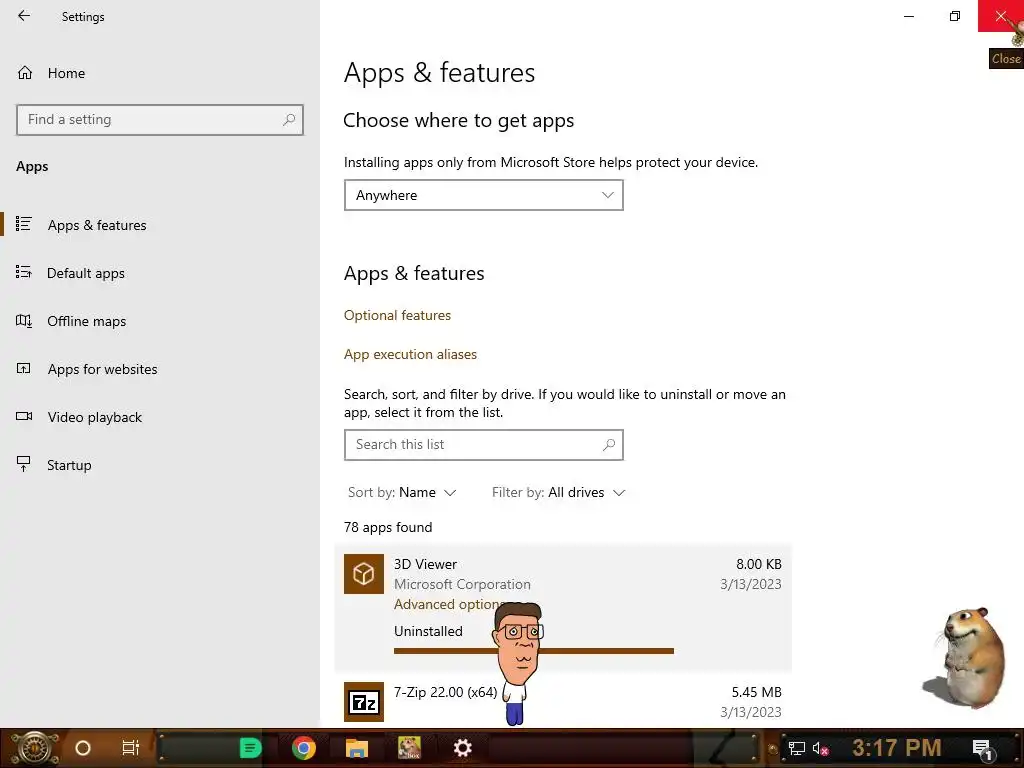1024x768 pixels.
Task: Open the Action Center notifications icon
Action: [x=982, y=749]
